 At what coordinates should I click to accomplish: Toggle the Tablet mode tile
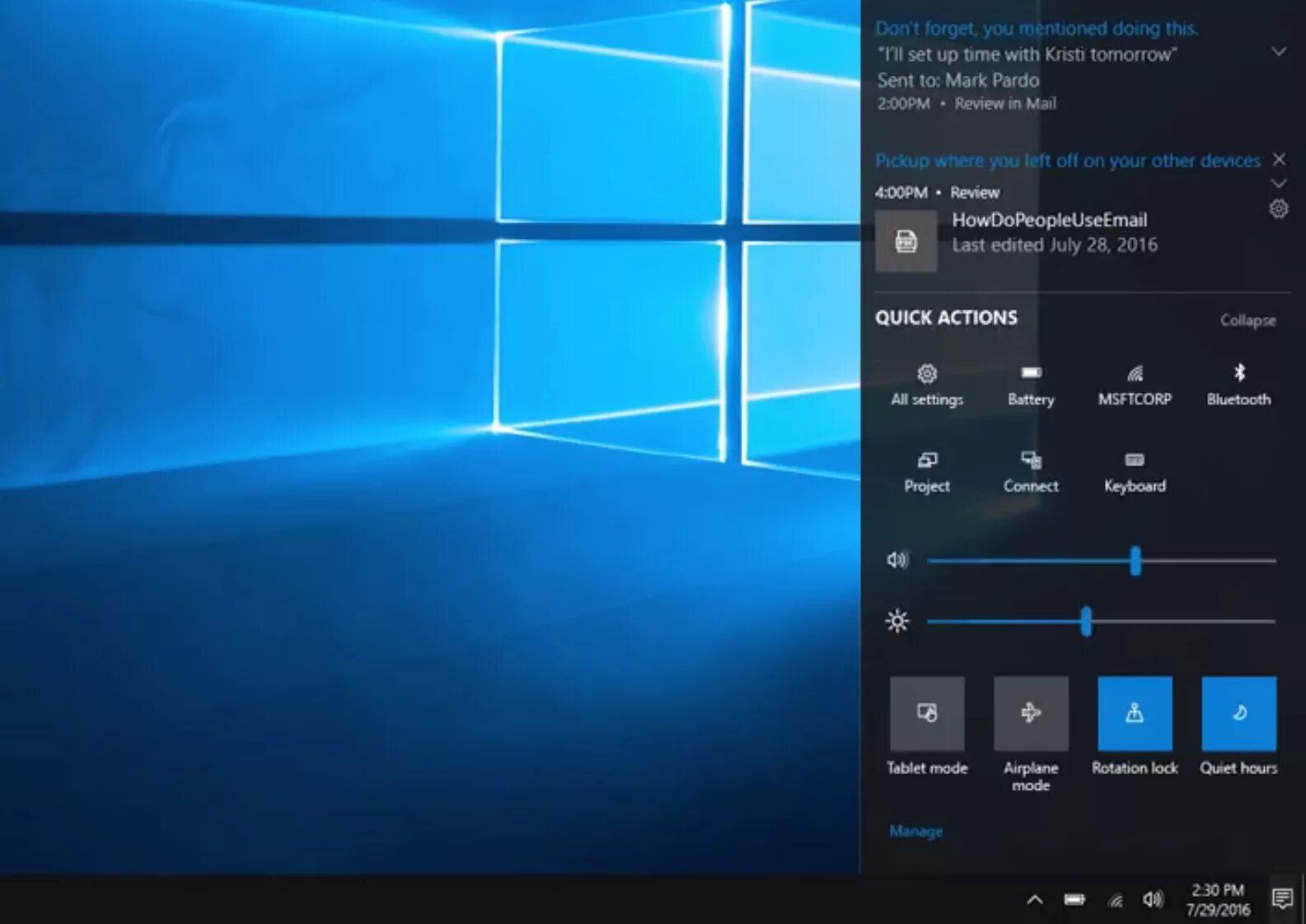point(927,713)
